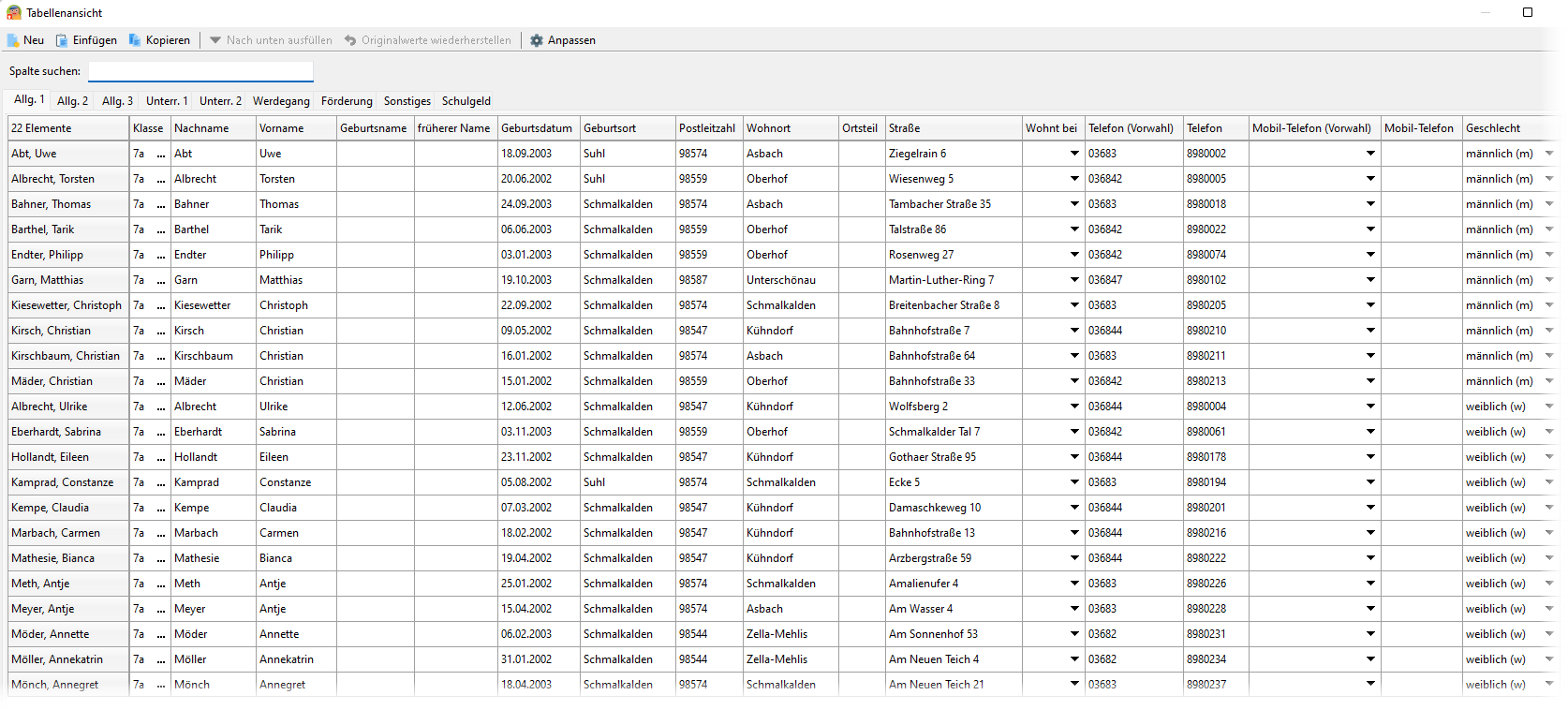Open the Werdegang tab
Image resolution: width=1568 pixels, height=710 pixels.
point(281,101)
